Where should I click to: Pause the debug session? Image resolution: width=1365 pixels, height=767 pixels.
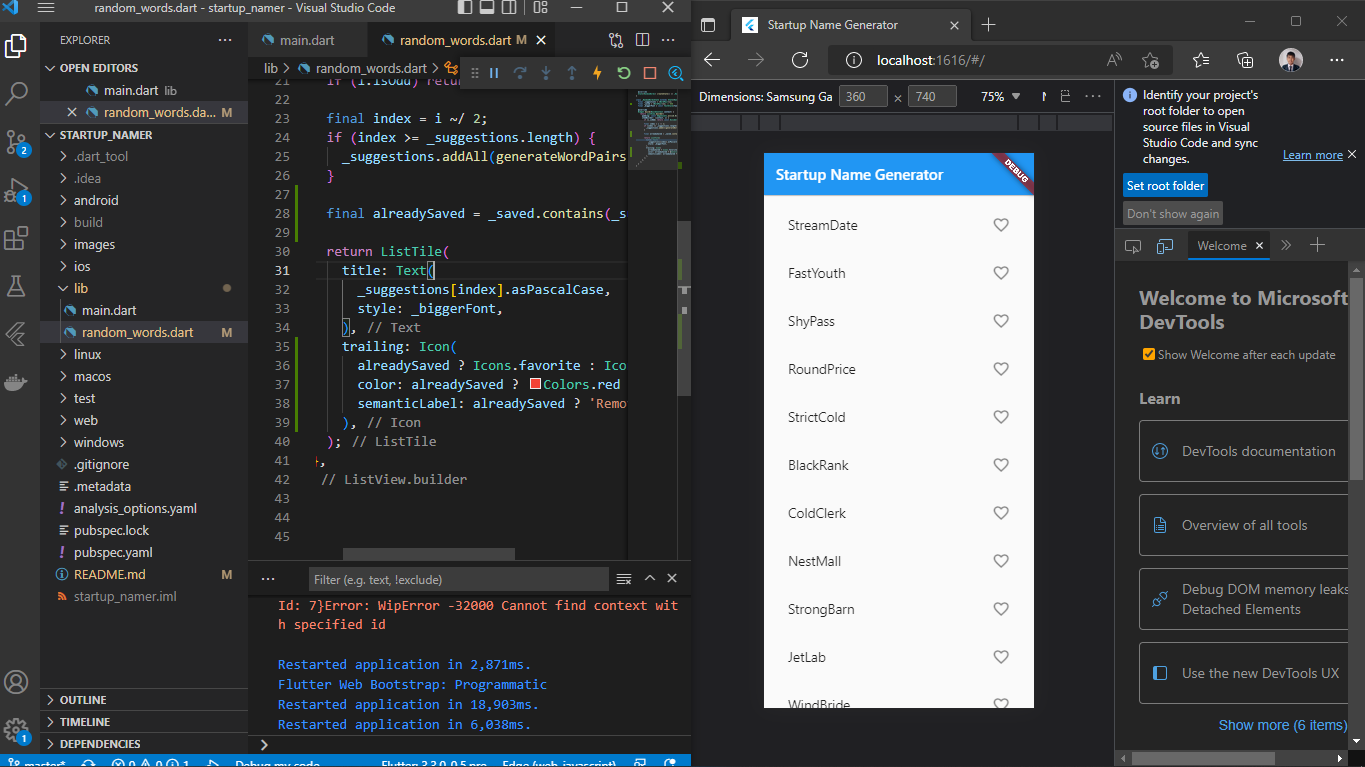coord(494,73)
